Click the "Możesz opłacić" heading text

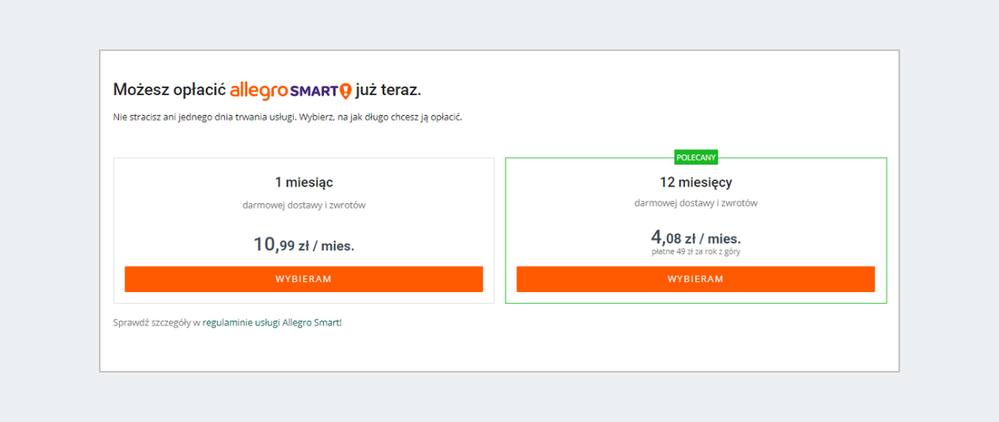169,90
